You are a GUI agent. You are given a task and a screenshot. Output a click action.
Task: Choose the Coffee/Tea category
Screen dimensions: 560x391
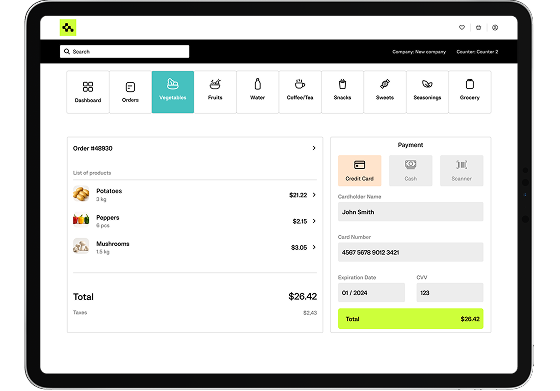point(300,92)
